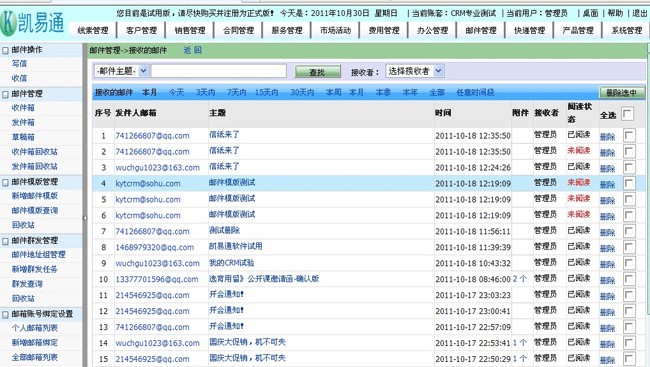The height and width of the screenshot is (367, 650).
Task: Switch to the 7天内 time filter
Action: pos(236,92)
